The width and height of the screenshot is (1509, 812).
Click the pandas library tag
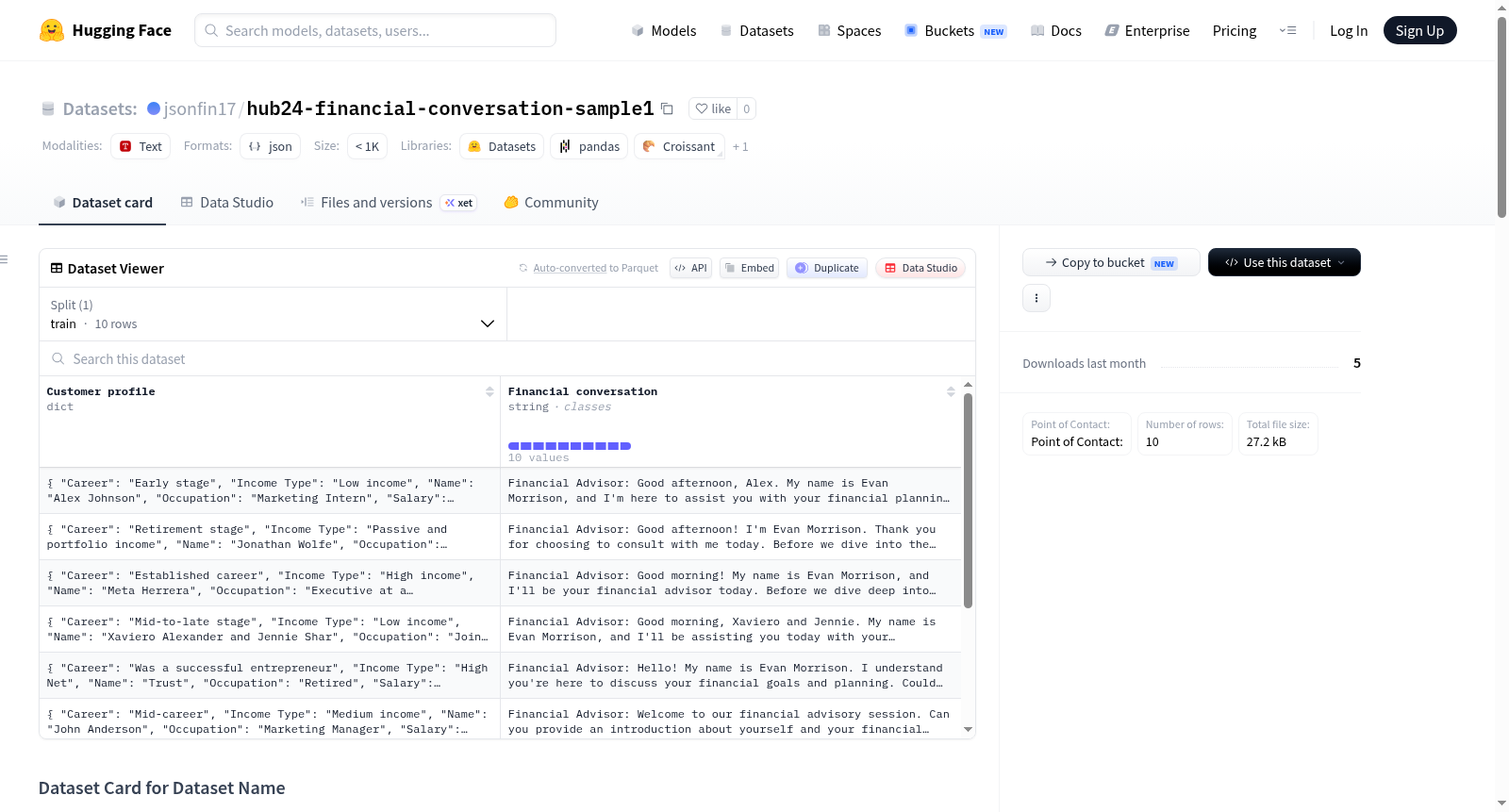(x=589, y=146)
